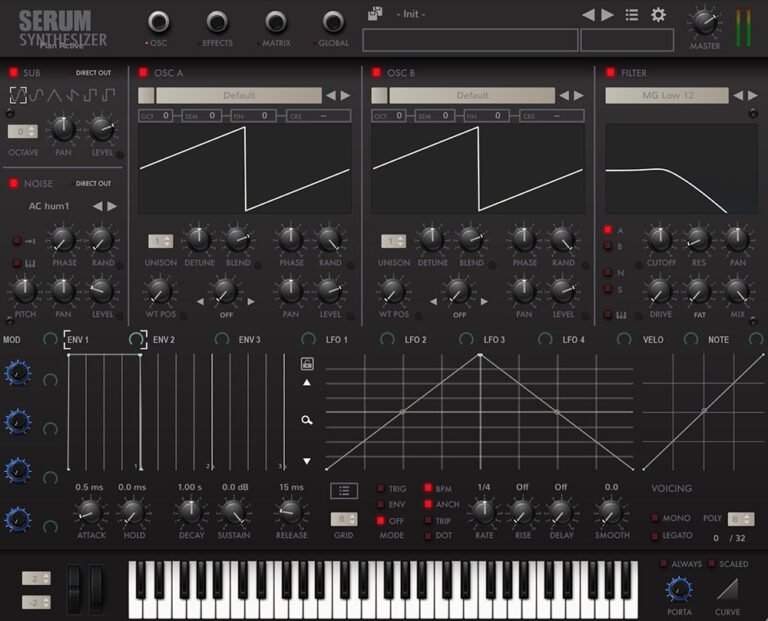Select the ENV 2 tab

pos(164,340)
